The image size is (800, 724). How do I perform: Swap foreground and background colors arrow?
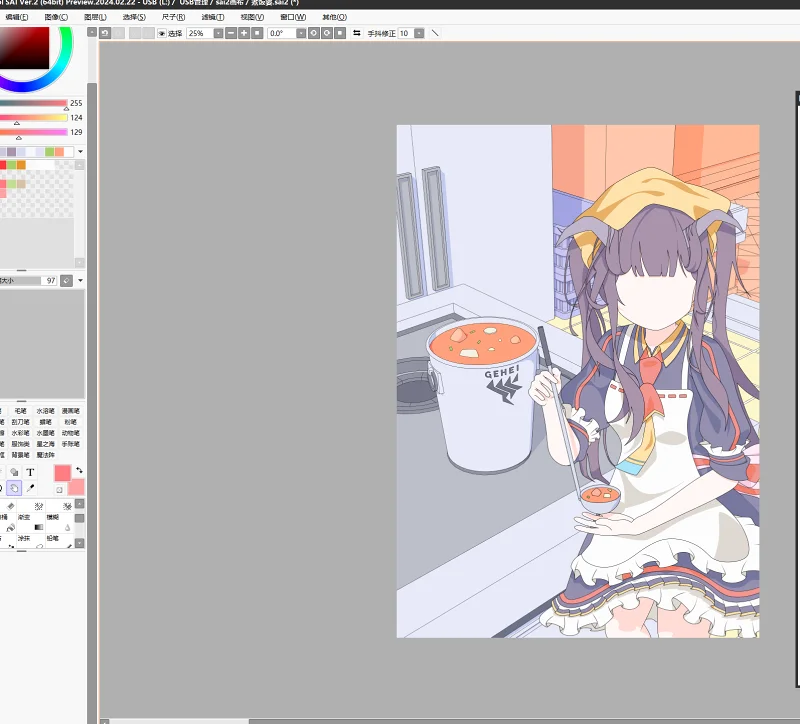coord(79,470)
